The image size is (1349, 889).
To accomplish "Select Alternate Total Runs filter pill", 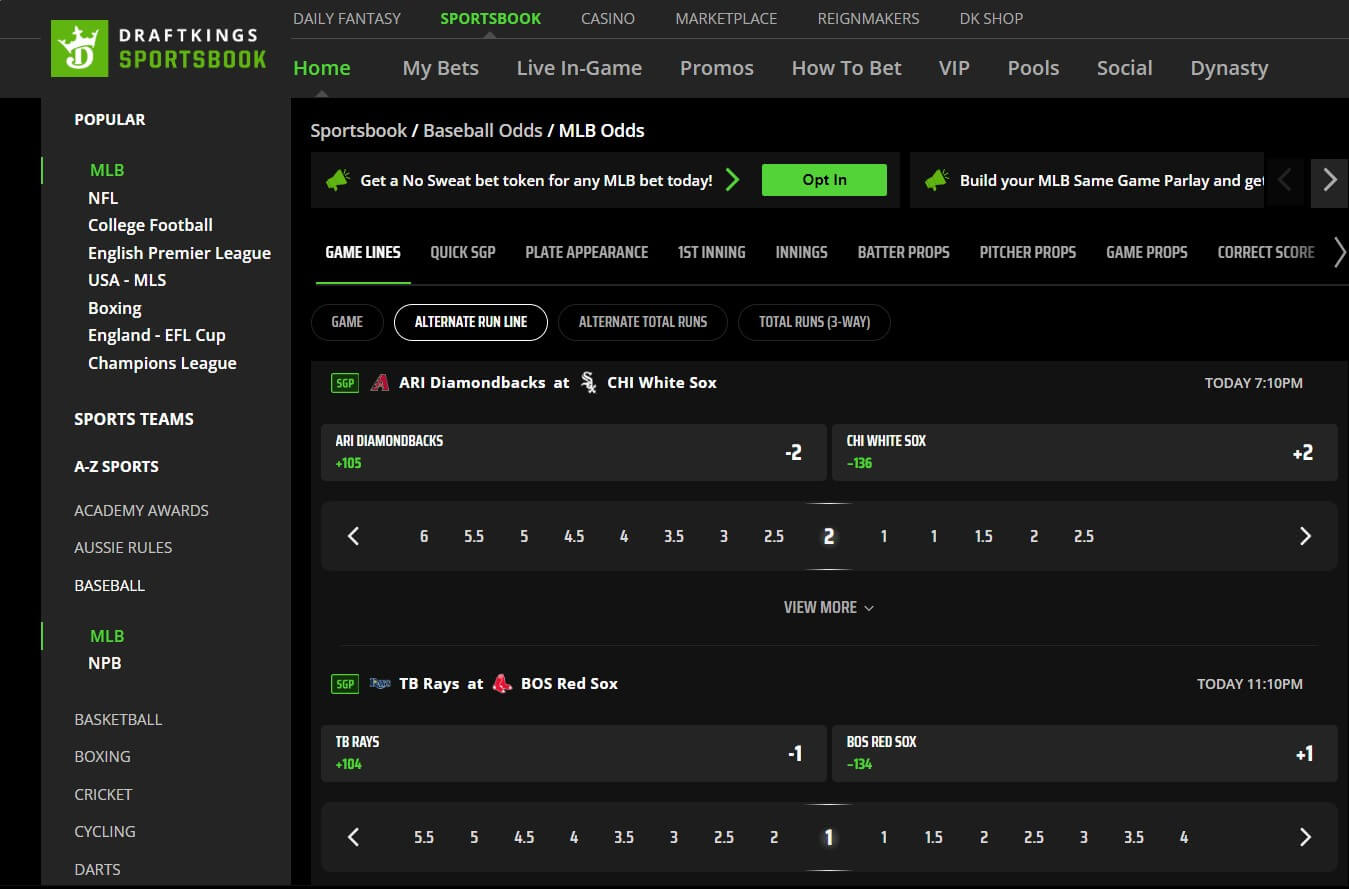I will 643,322.
